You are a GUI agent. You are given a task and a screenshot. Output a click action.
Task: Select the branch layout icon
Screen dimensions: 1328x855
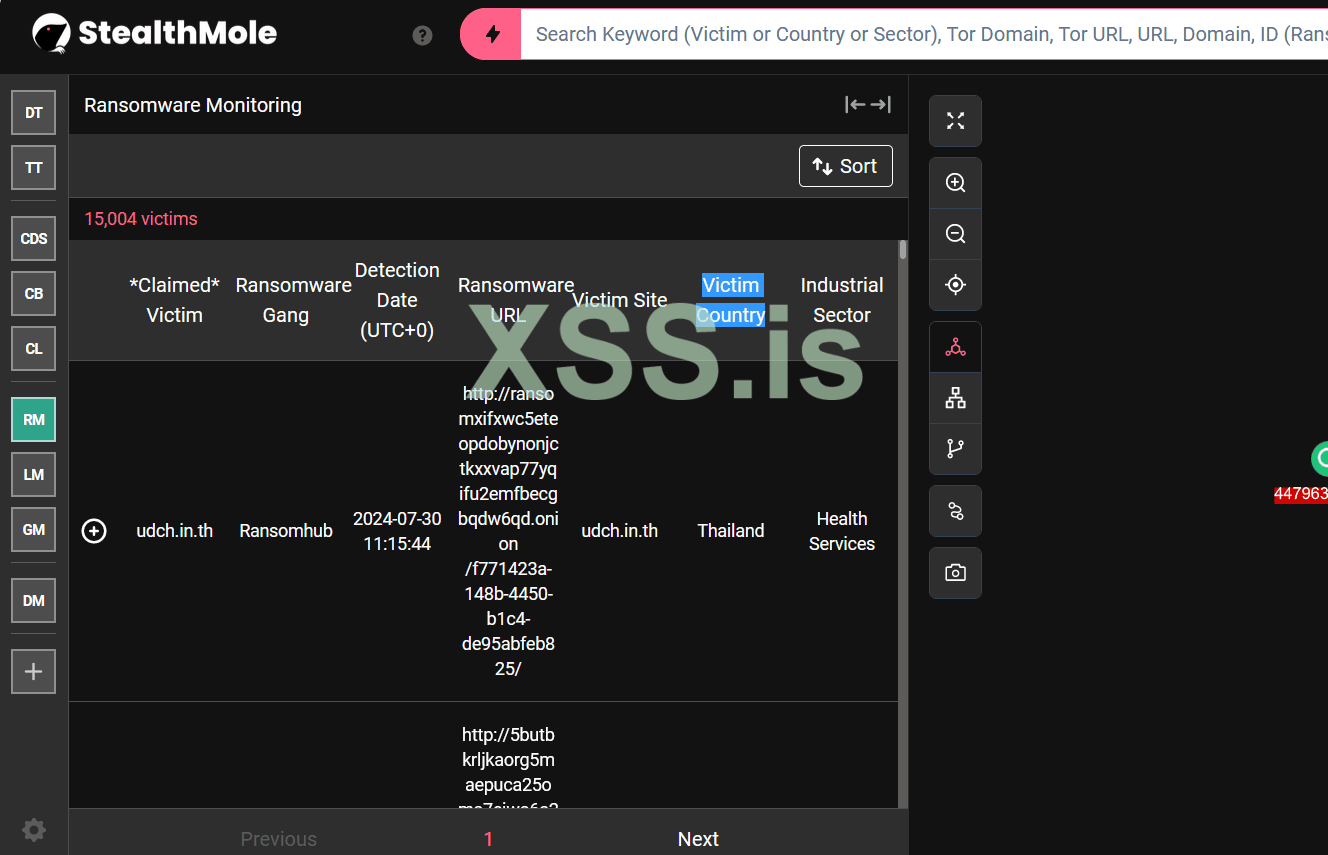pyautogui.click(x=955, y=449)
